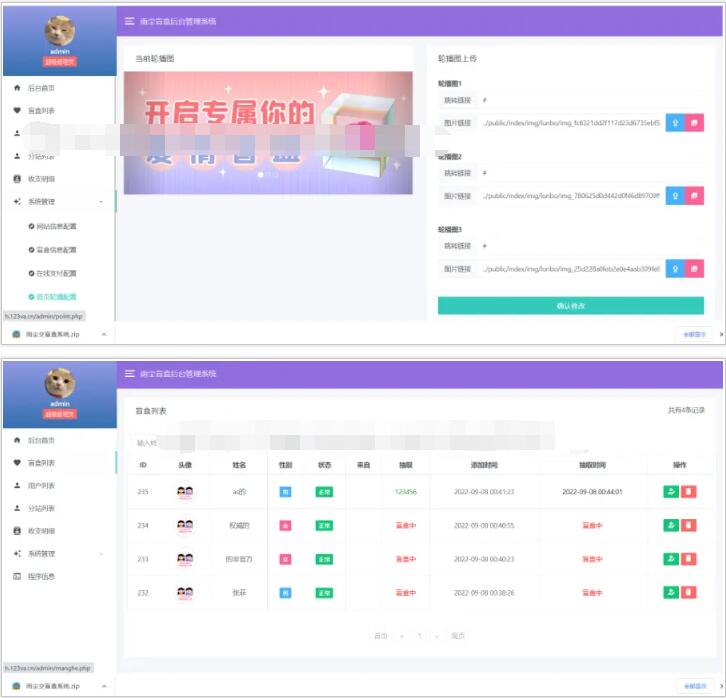
Task: Click the green user icon in row 232
Action: [671, 592]
